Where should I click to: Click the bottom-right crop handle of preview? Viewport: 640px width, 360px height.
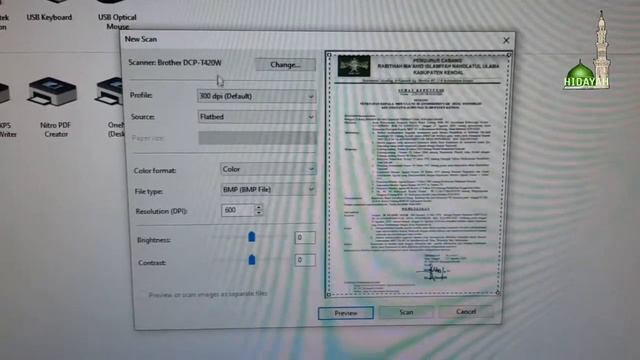click(x=498, y=292)
